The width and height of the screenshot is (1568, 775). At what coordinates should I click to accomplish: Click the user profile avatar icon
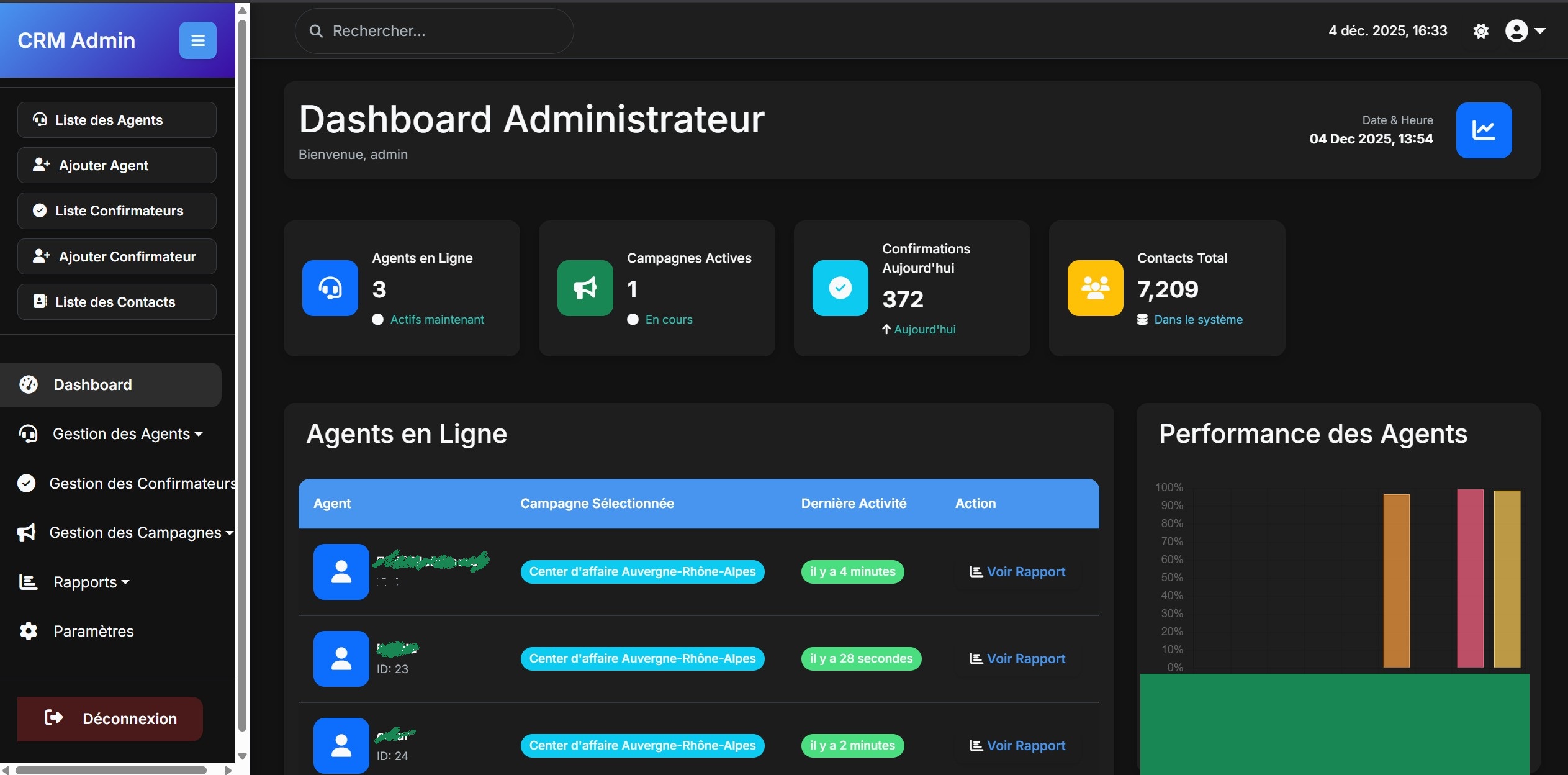1517,30
